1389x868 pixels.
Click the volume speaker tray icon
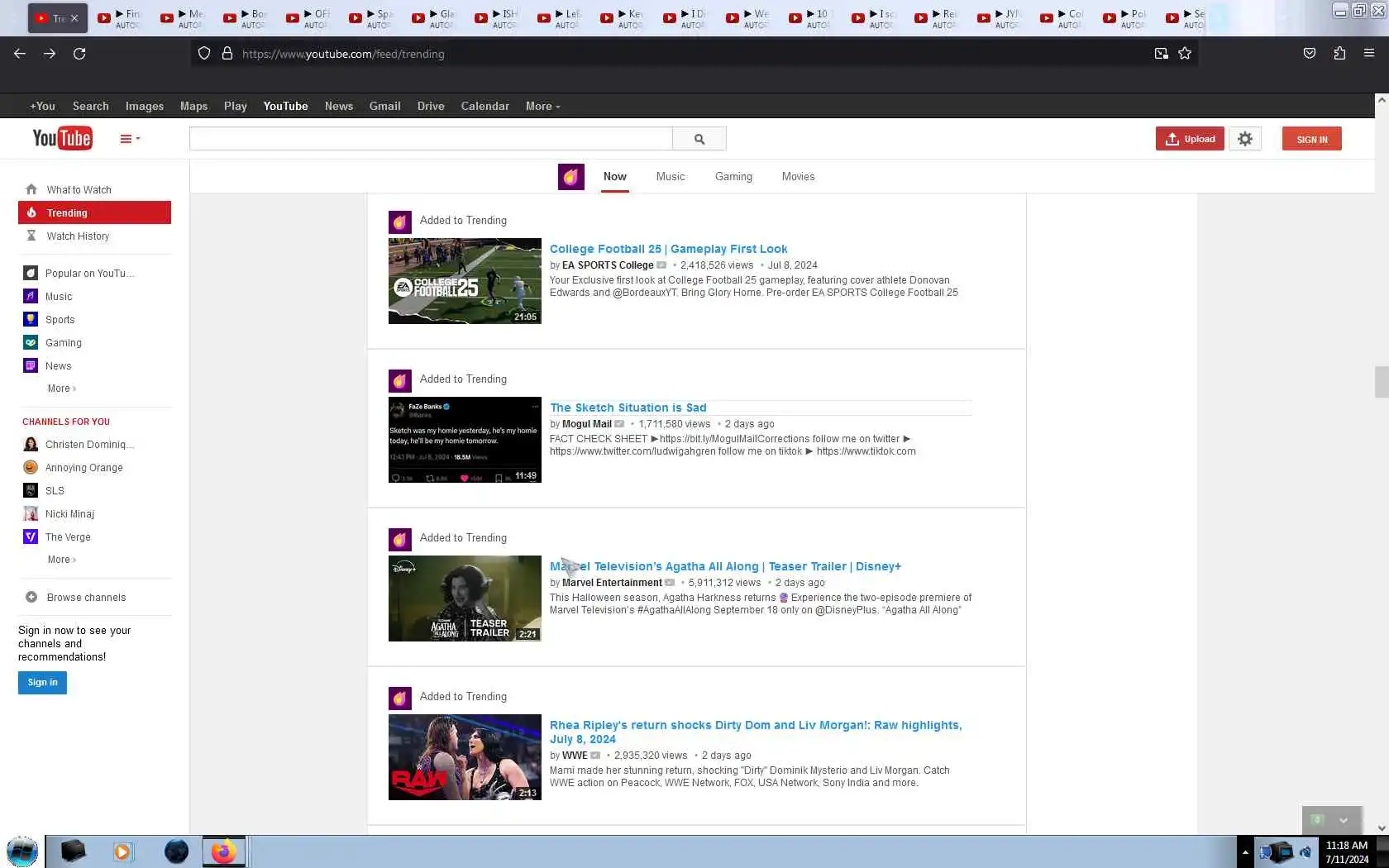click(1305, 852)
